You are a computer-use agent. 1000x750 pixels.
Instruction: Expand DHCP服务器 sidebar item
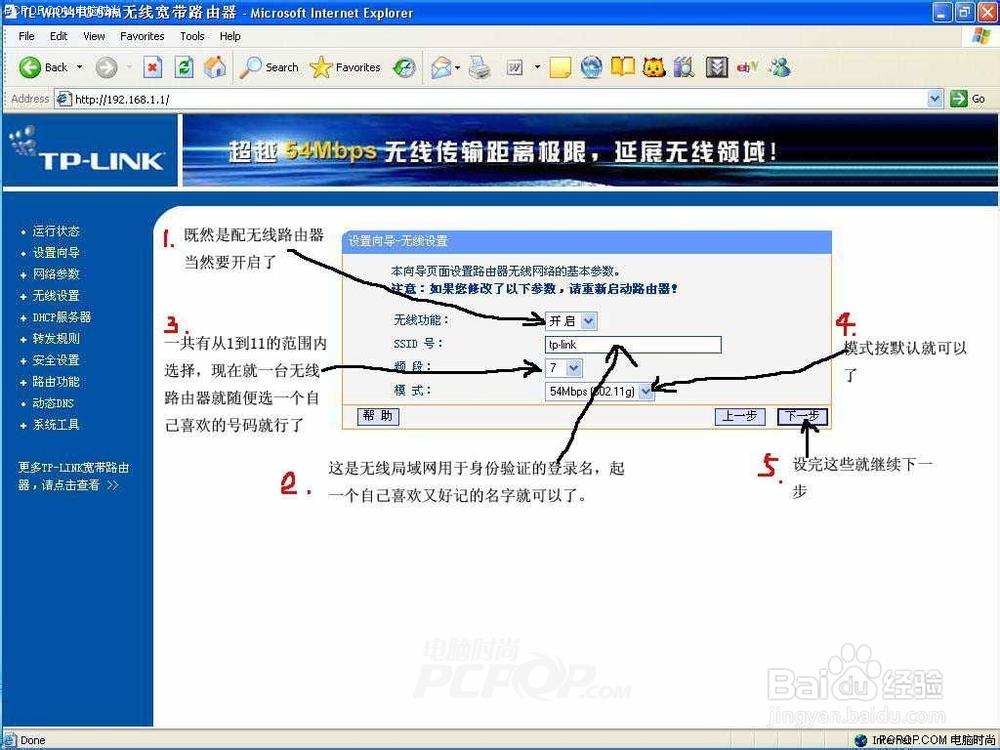(61, 317)
